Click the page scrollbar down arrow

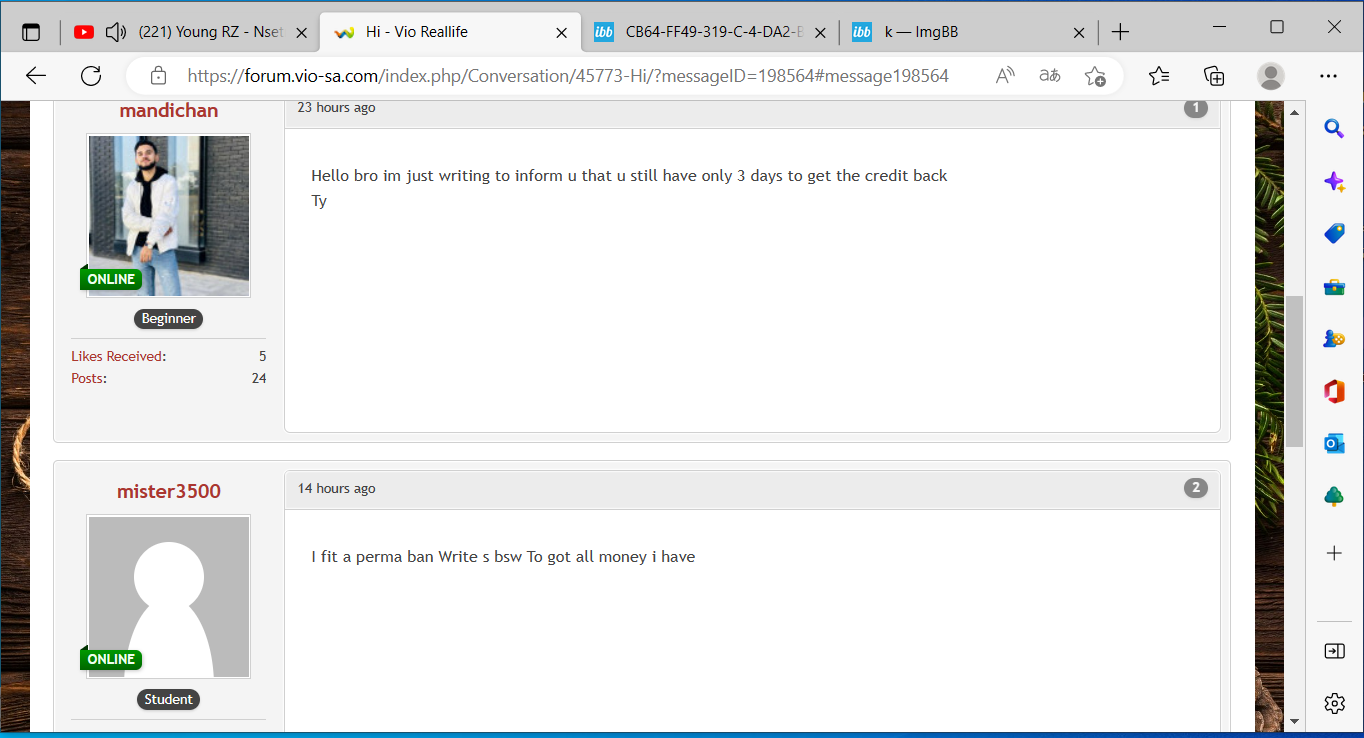[x=1294, y=721]
